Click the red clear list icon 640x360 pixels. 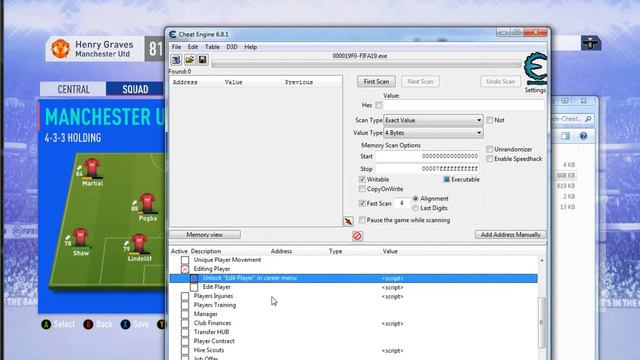point(357,236)
